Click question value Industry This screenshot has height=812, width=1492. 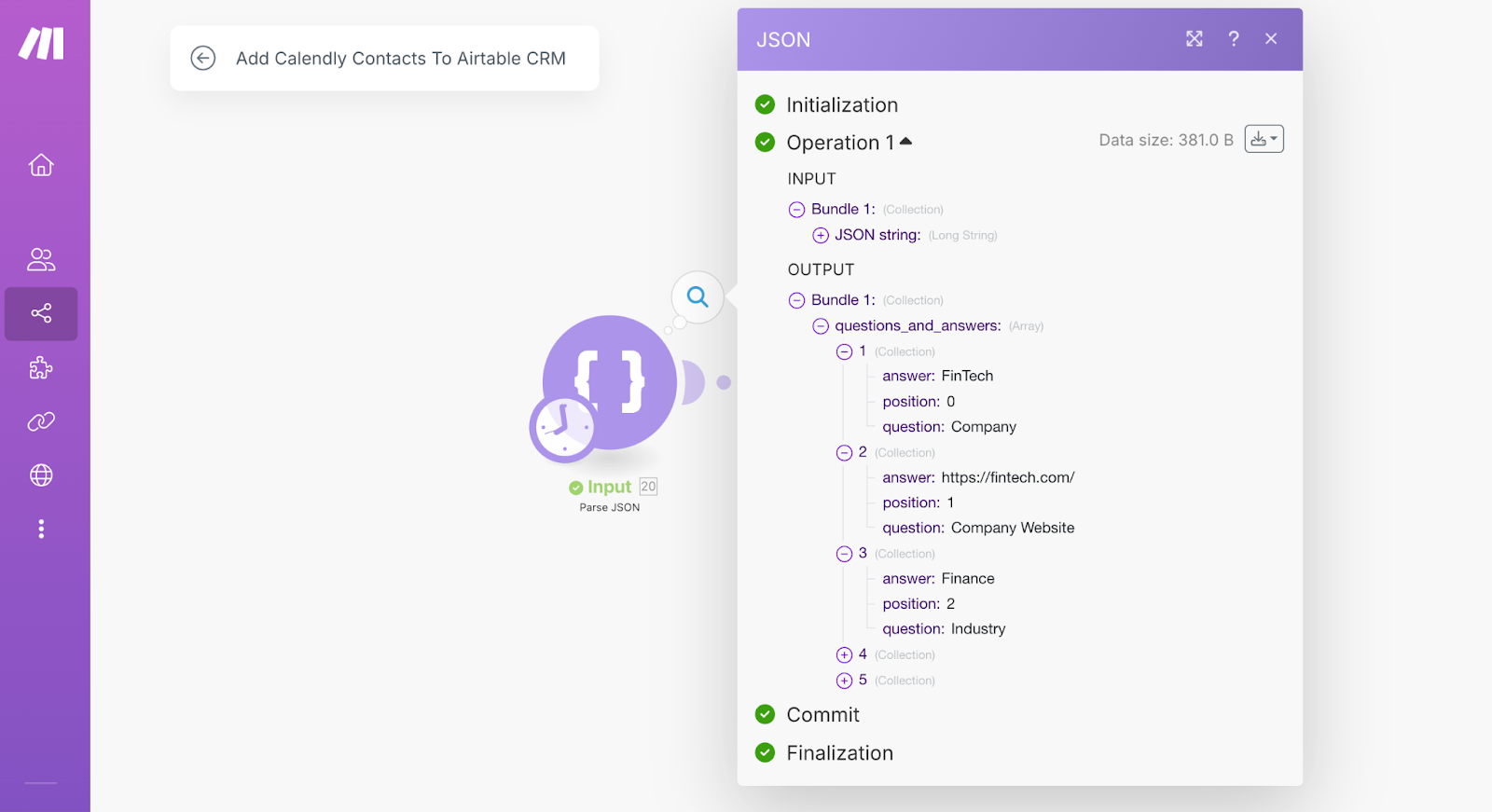pos(978,629)
